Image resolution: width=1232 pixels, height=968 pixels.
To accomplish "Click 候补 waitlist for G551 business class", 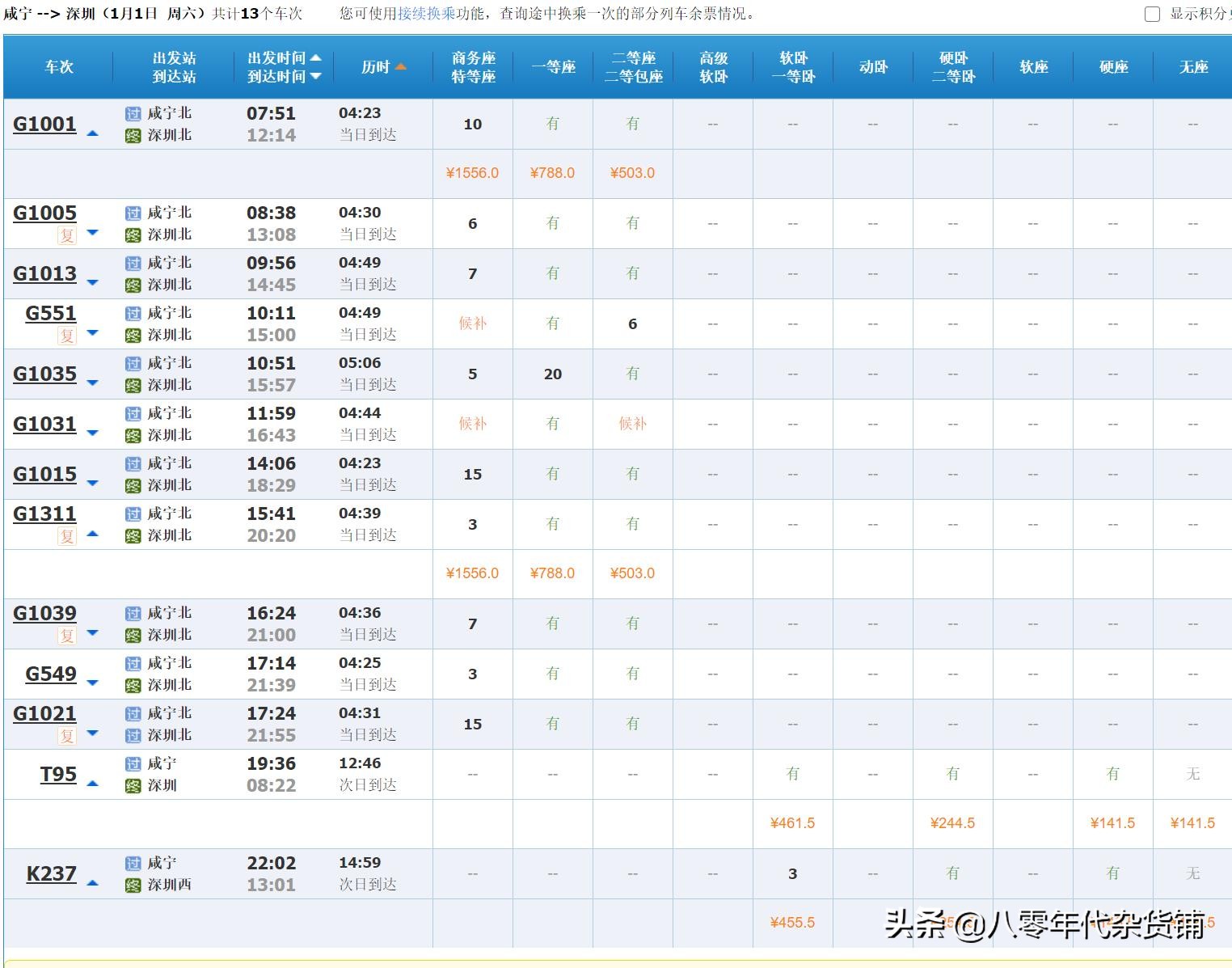I will tap(472, 323).
